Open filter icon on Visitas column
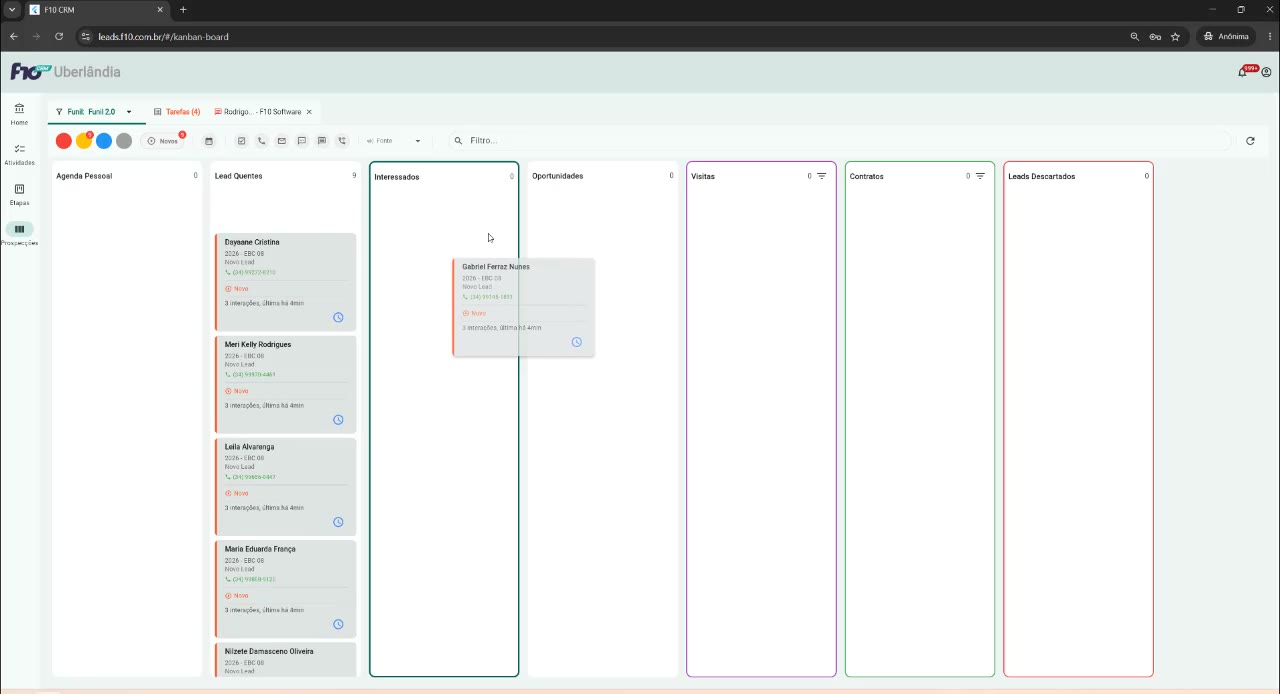1280x694 pixels. click(x=822, y=176)
